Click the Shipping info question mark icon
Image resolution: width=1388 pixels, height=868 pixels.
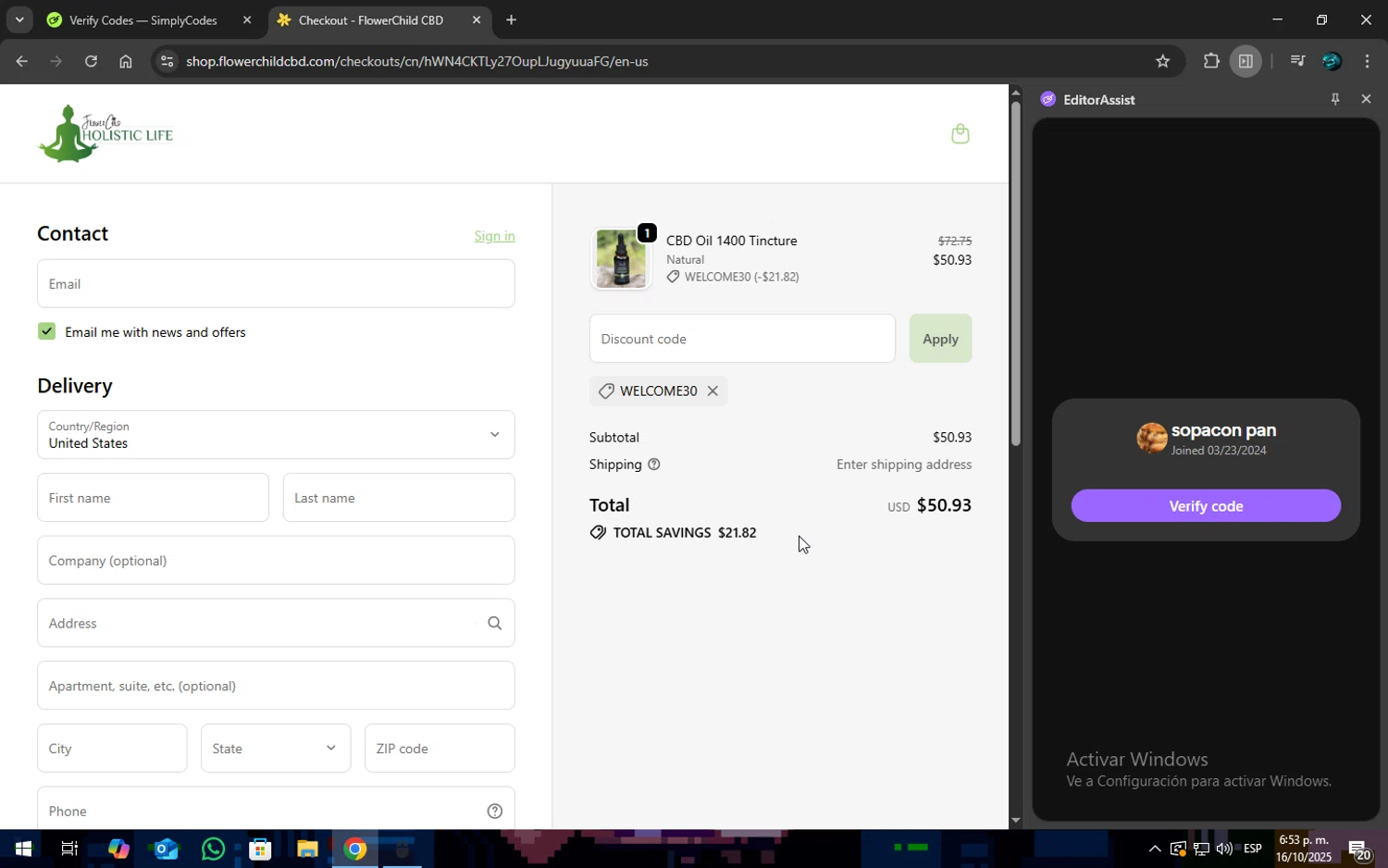point(654,465)
